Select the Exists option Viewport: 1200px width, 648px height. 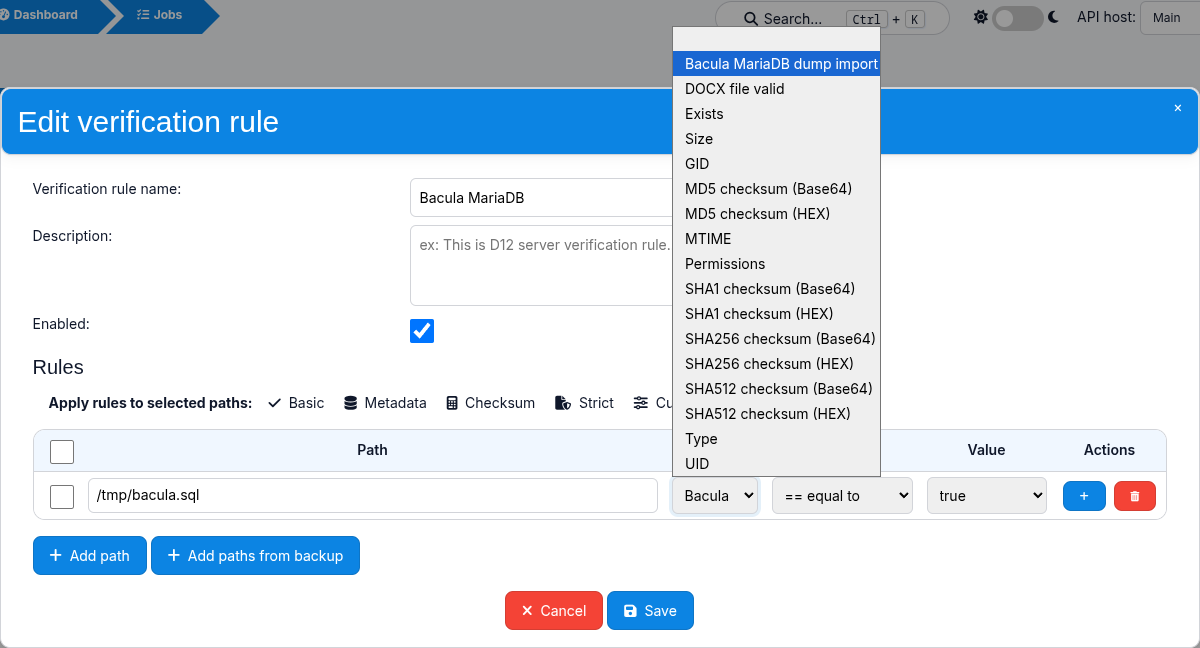[777, 114]
